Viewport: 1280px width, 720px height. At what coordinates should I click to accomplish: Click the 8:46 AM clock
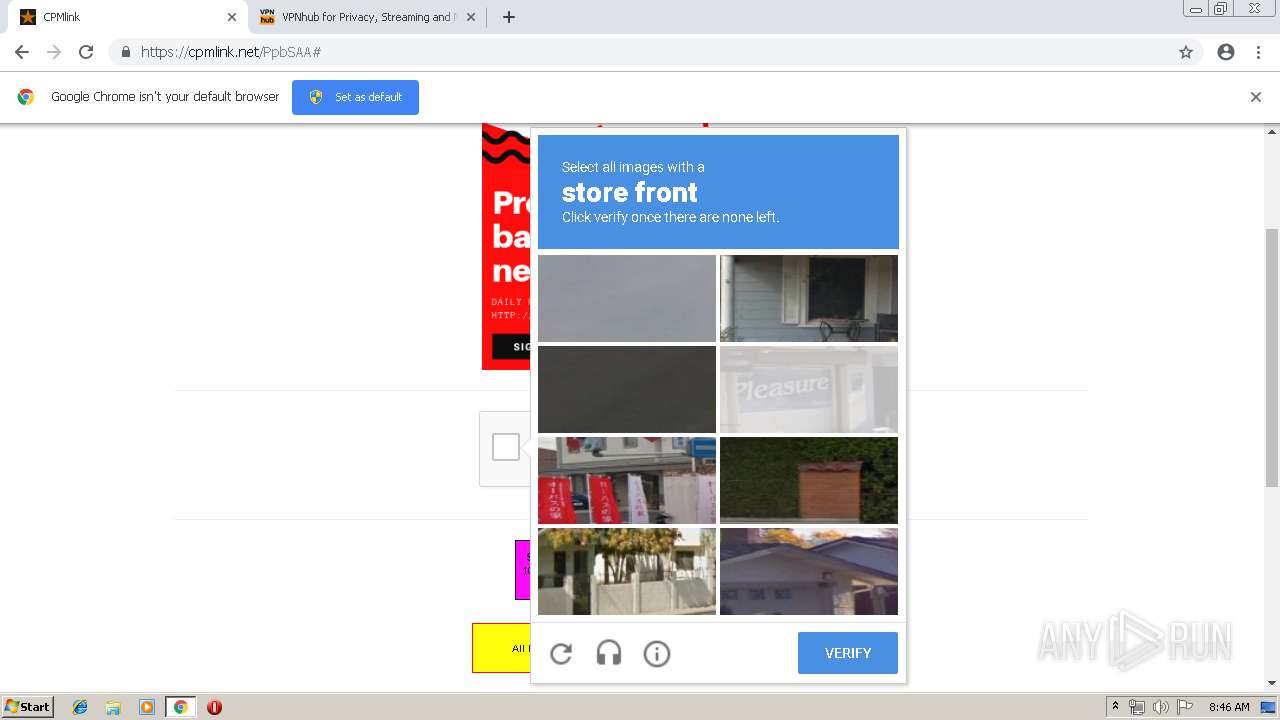point(1229,707)
